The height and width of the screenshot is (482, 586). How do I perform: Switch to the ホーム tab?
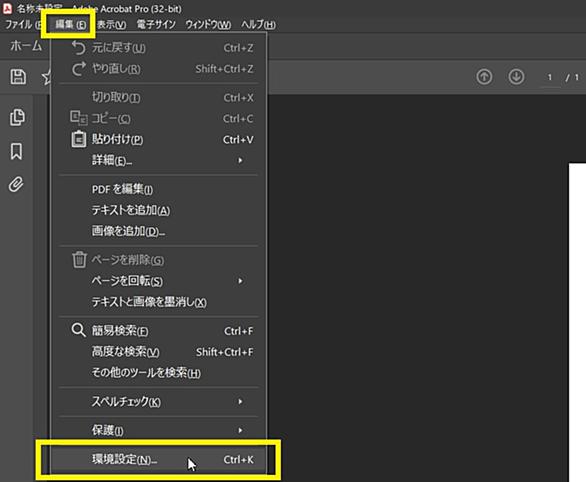click(26, 46)
